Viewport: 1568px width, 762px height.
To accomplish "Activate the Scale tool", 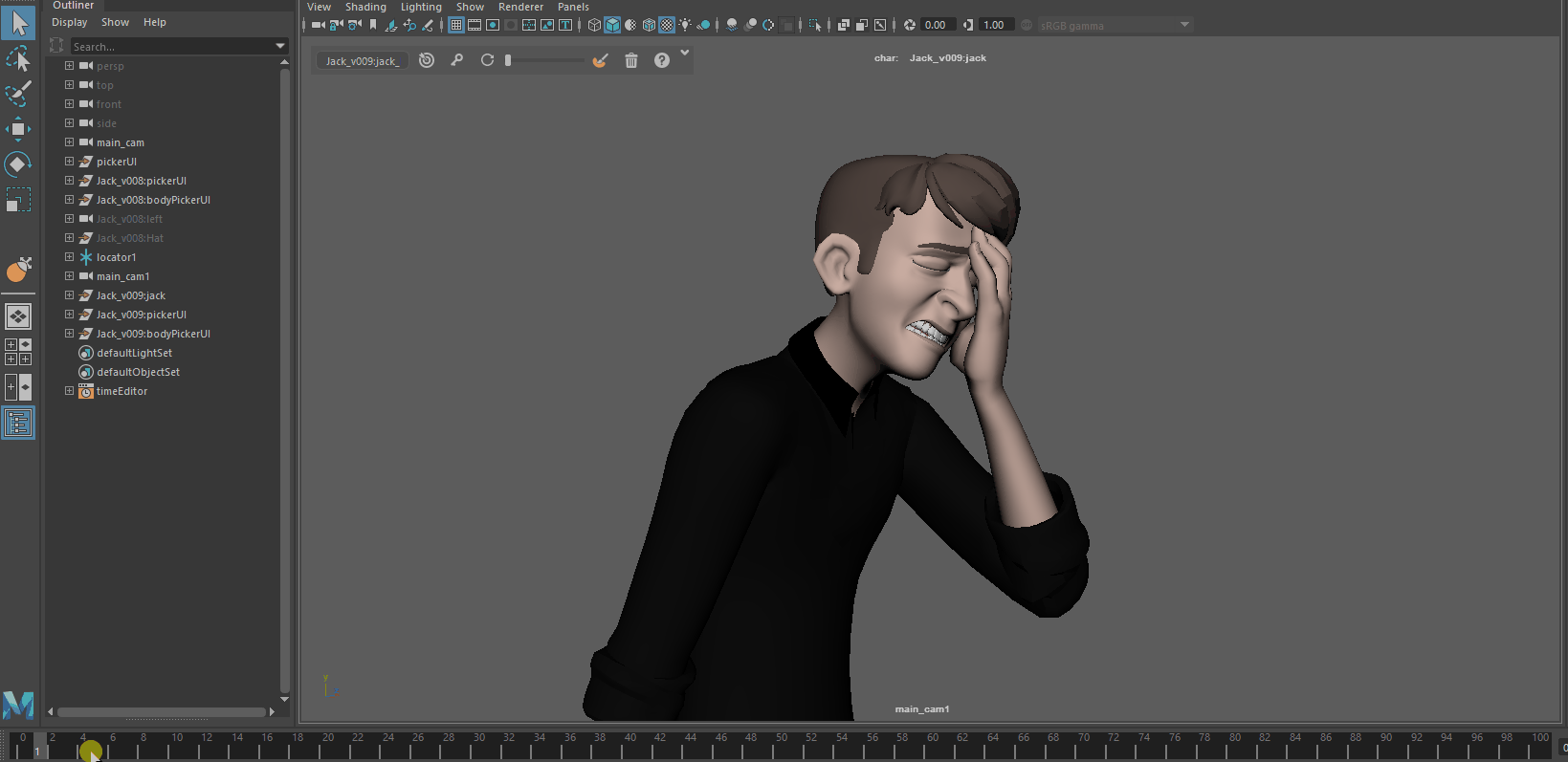I will pyautogui.click(x=18, y=200).
